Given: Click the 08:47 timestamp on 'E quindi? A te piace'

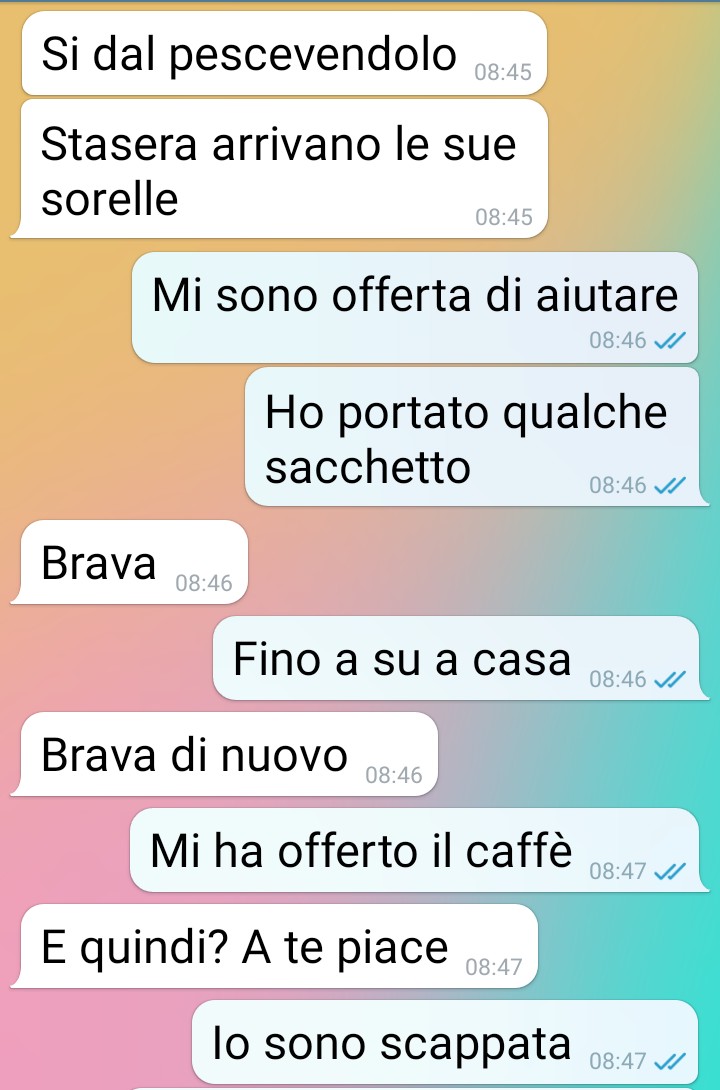Looking at the screenshot, I should 493,967.
